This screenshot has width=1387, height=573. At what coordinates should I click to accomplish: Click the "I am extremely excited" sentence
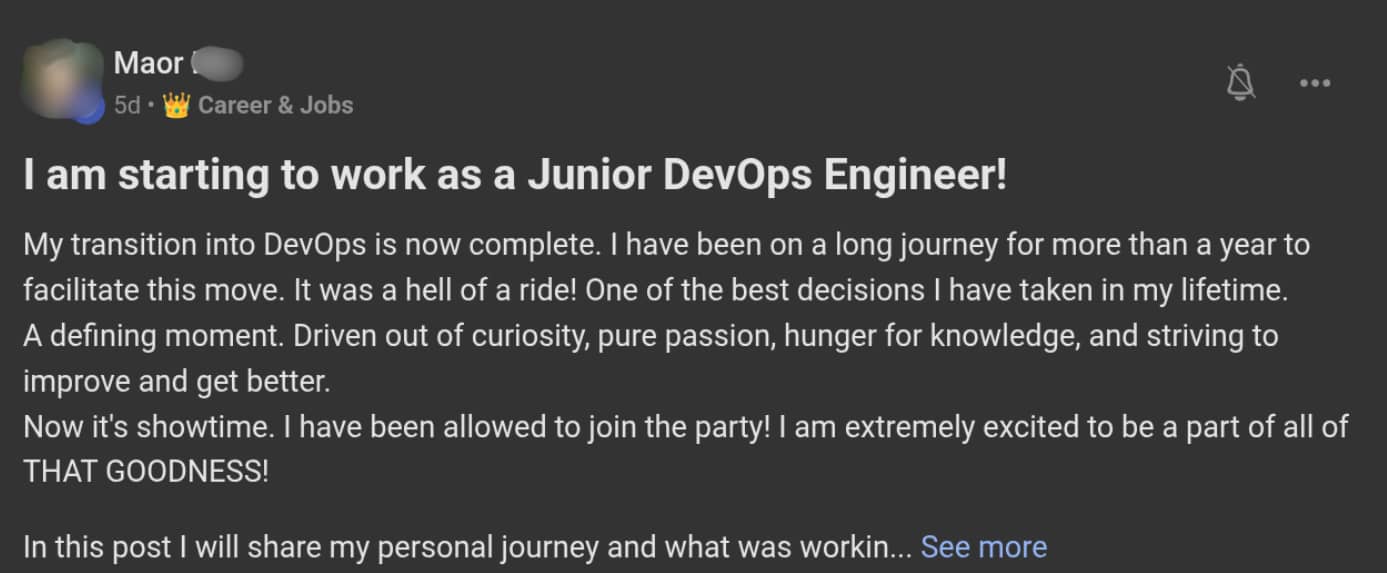(x=1060, y=427)
